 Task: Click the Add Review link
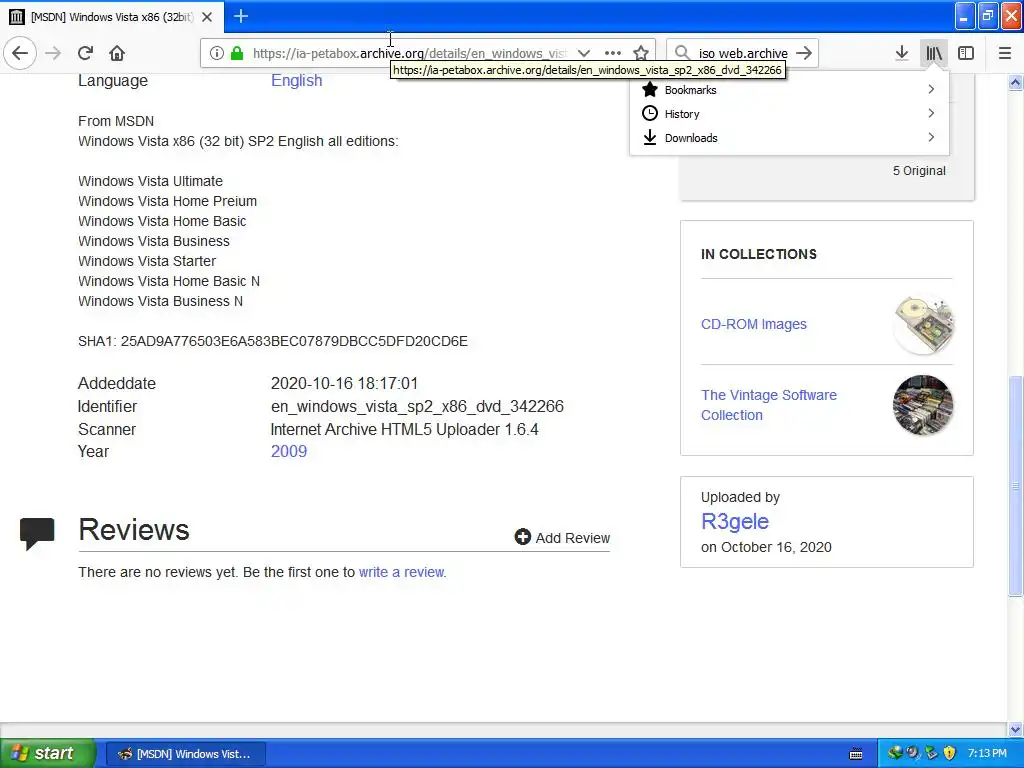(x=573, y=537)
